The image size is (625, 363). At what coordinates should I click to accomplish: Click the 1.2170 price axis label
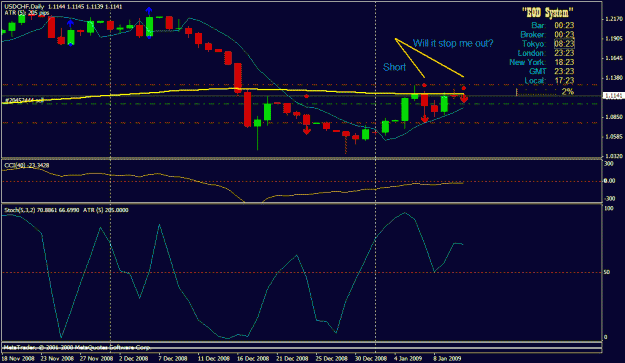click(x=614, y=19)
